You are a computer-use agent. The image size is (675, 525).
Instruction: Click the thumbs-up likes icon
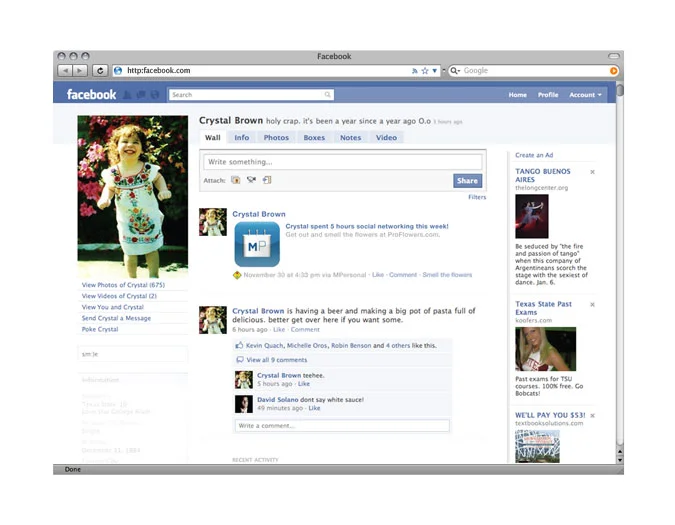239,345
